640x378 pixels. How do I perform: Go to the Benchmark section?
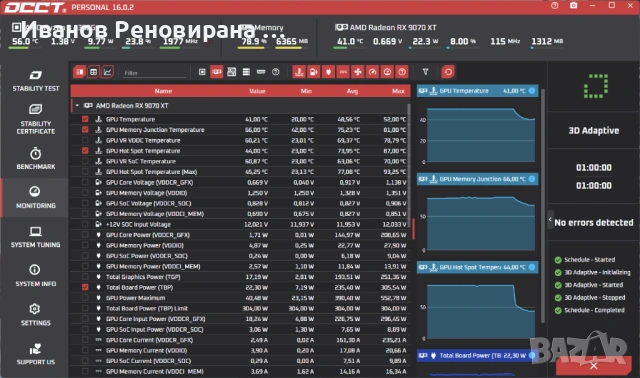[35, 158]
